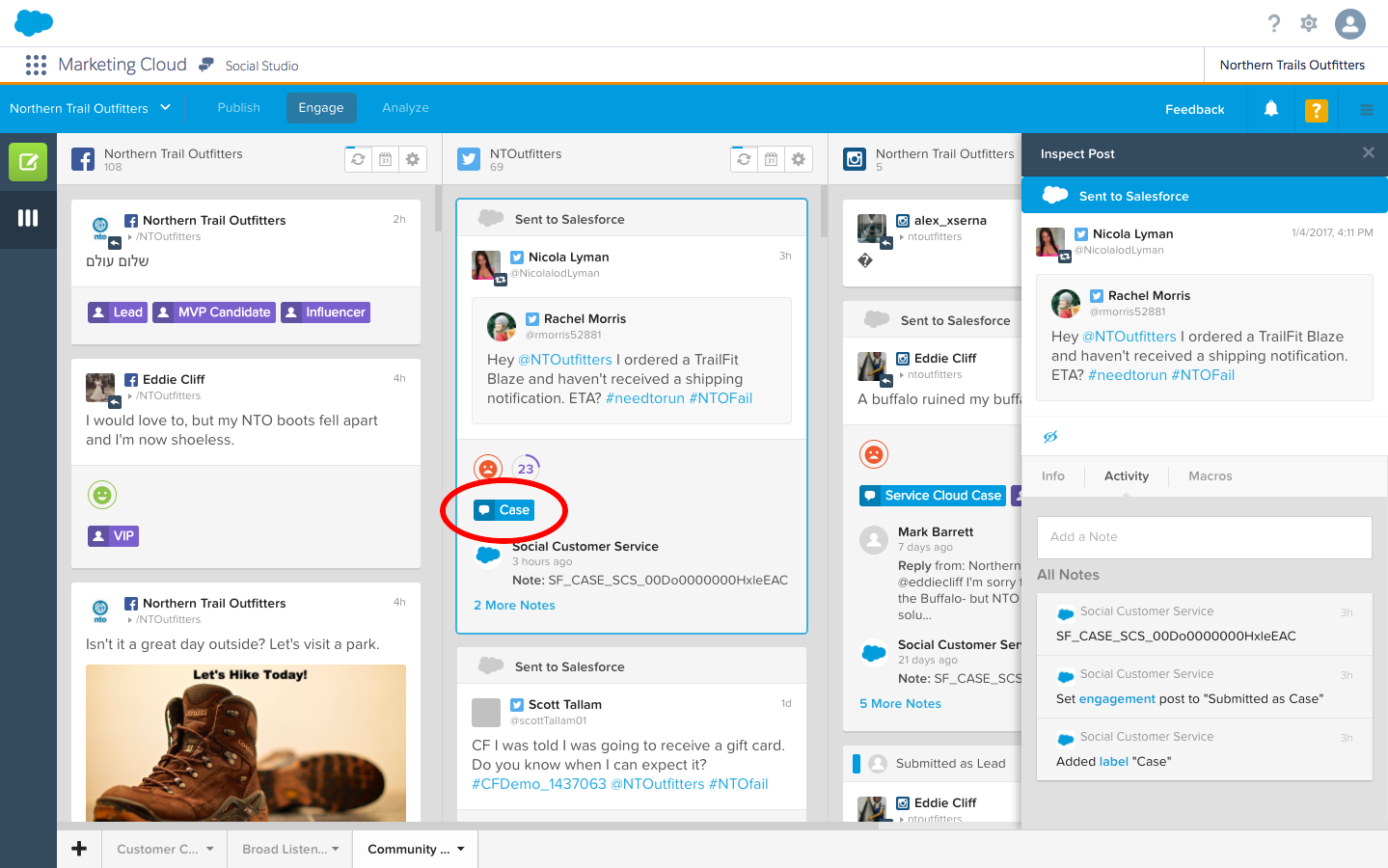Click label link in Added label note
The image size is (1388, 868).
(1113, 762)
